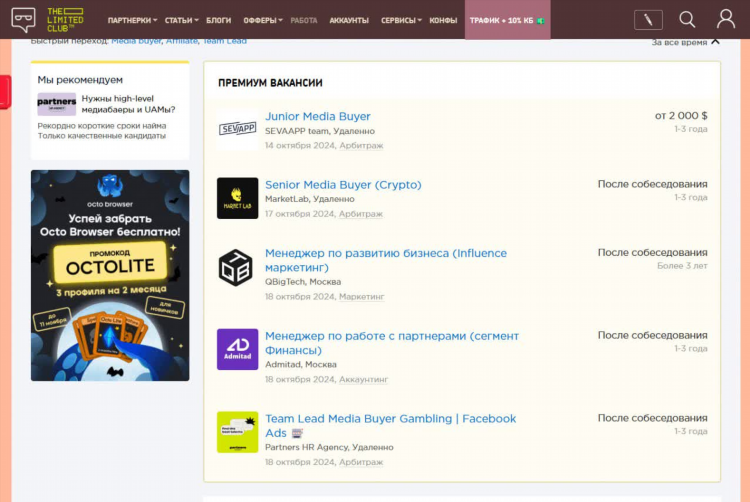Open the user profile icon
The width and height of the screenshot is (750, 502).
point(726,19)
